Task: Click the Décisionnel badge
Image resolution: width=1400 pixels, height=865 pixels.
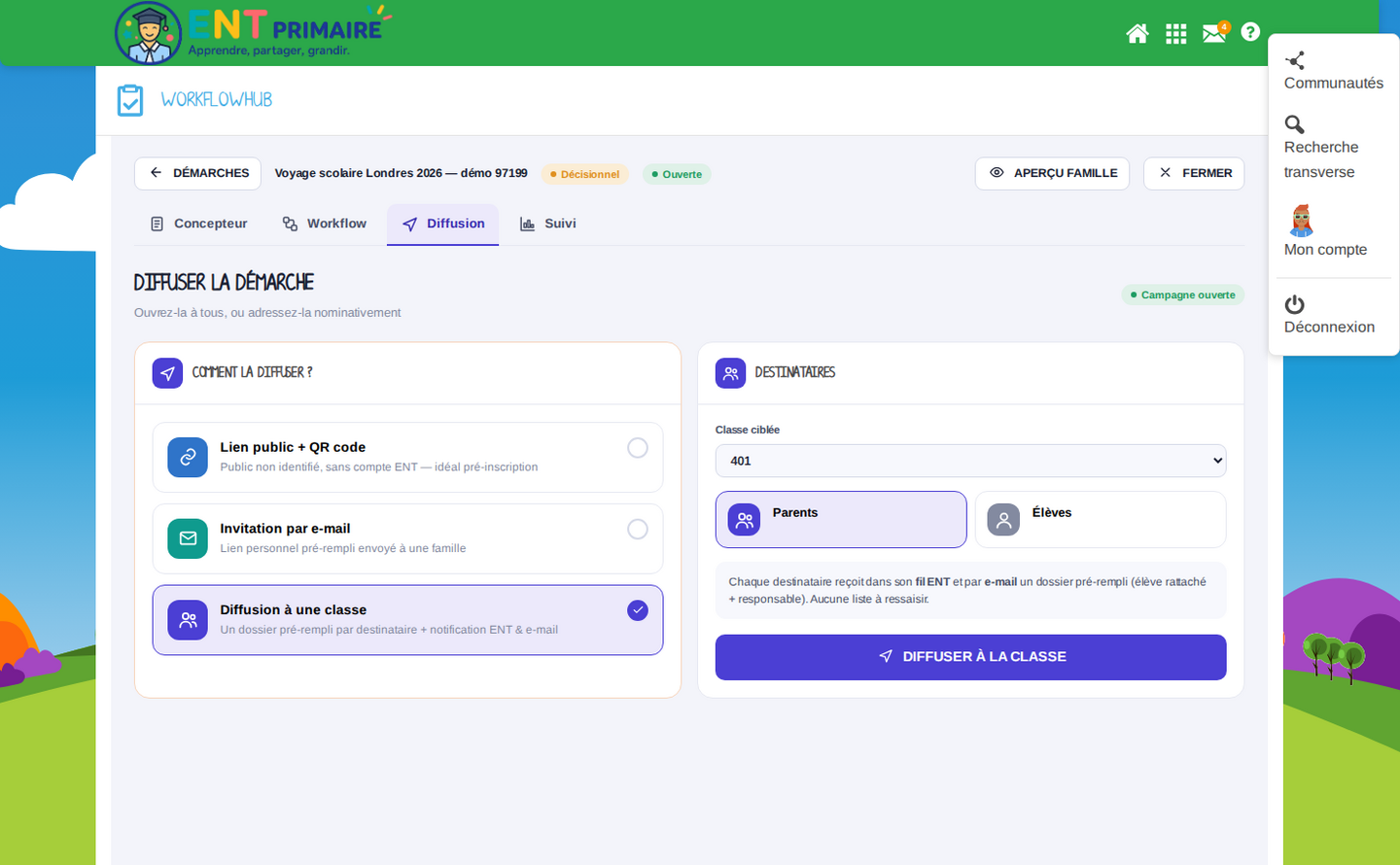Action: click(x=585, y=175)
